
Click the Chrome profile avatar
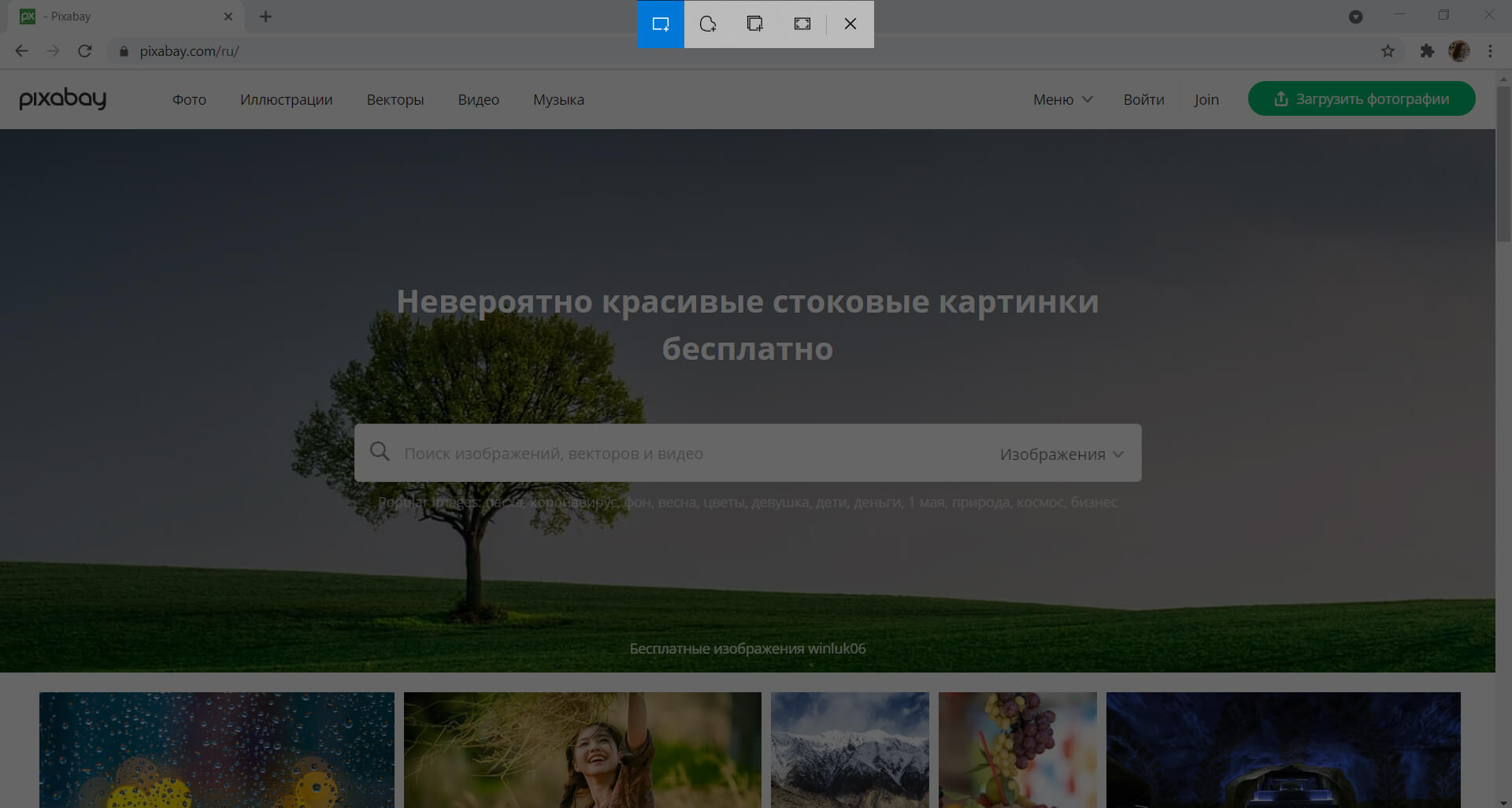[x=1461, y=50]
